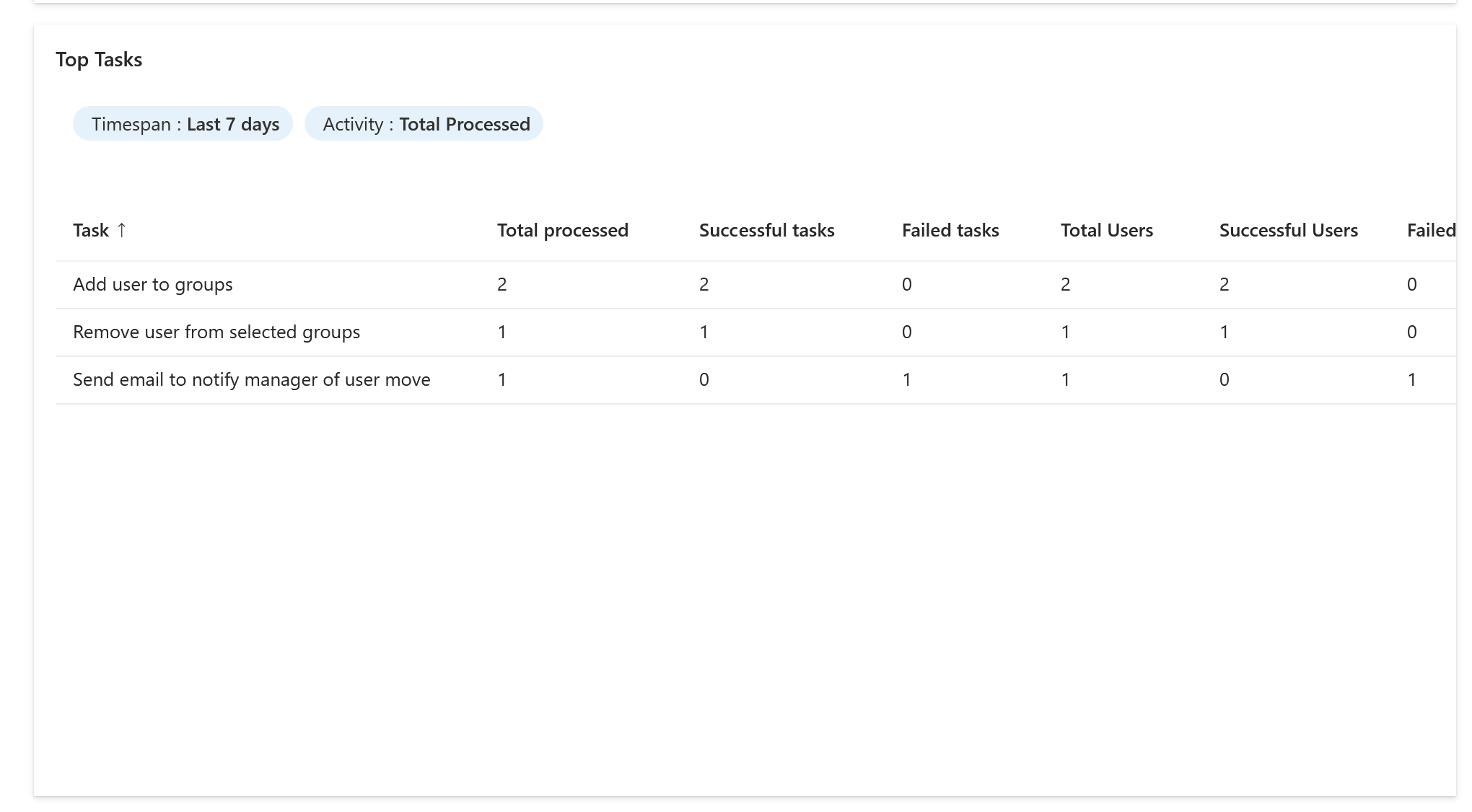Image resolution: width=1472 pixels, height=812 pixels.
Task: Select 'Remove user from selected groups' row
Action: (755, 332)
